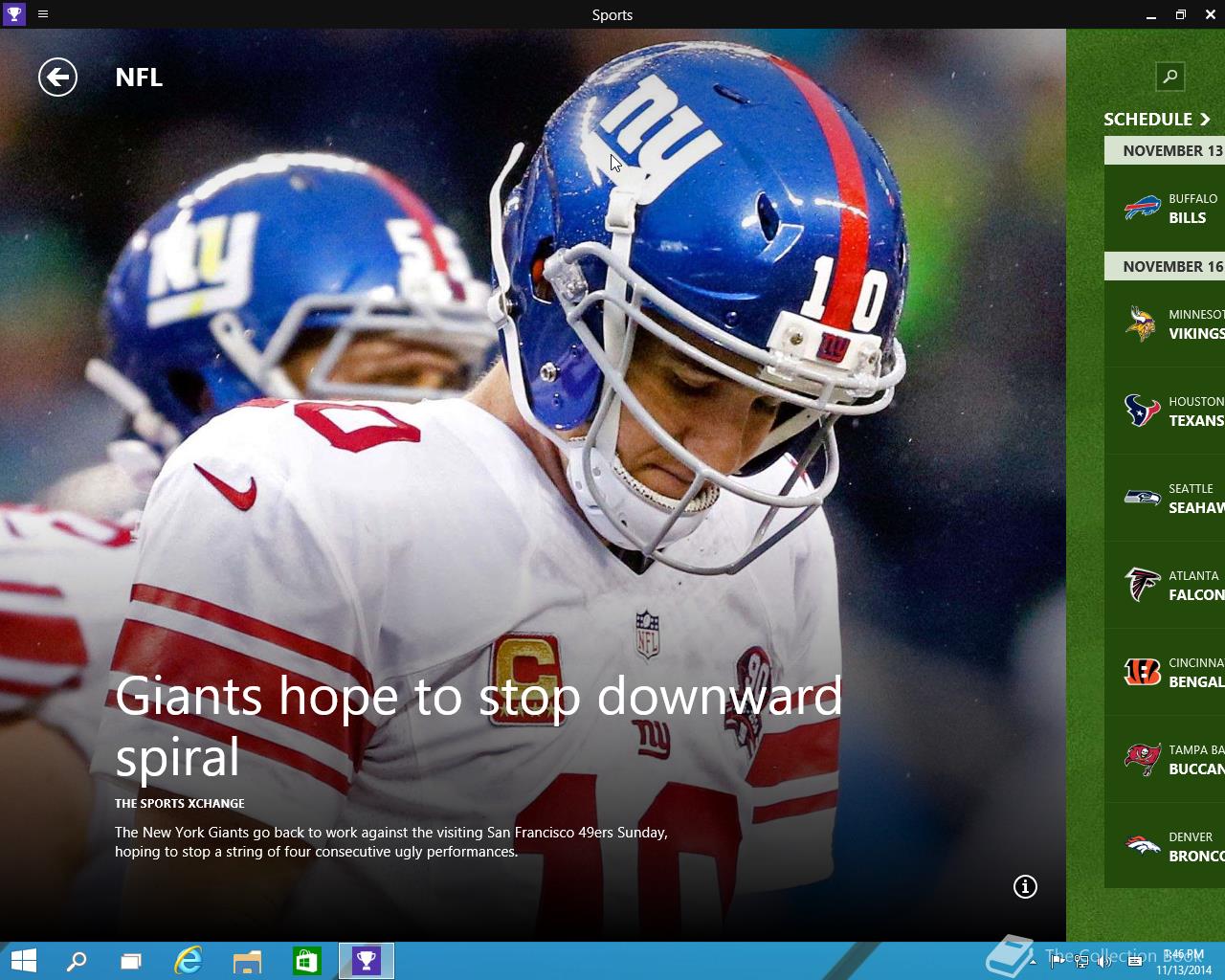
Task: Select the Atlanta Falcons logo
Action: (x=1142, y=585)
